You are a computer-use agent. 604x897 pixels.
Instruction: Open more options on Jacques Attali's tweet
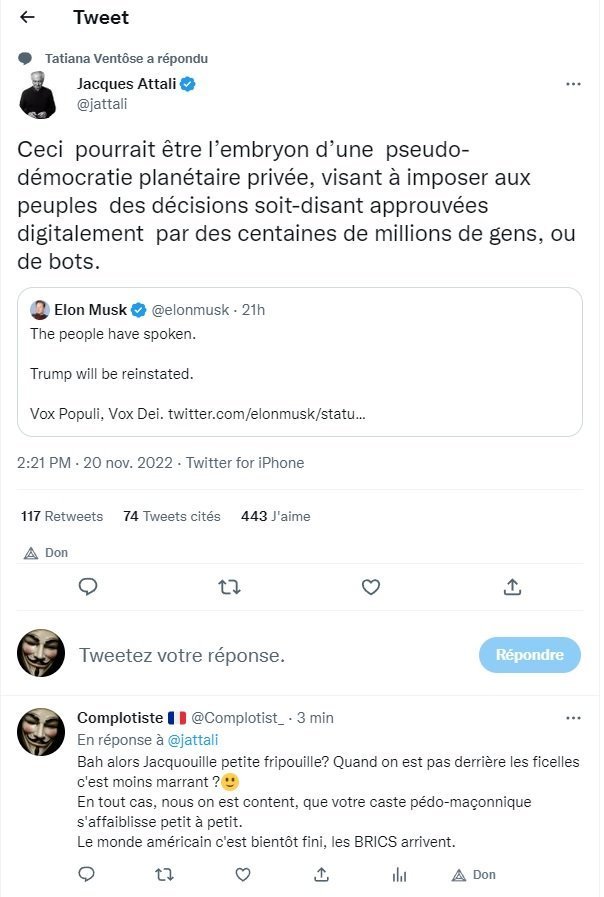coord(573,85)
